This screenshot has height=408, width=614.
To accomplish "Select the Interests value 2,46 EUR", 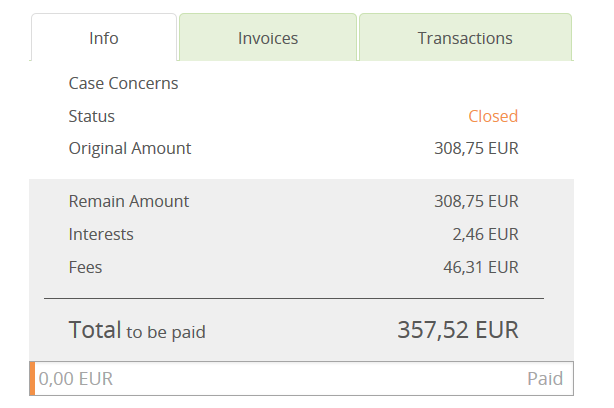I will point(485,235).
